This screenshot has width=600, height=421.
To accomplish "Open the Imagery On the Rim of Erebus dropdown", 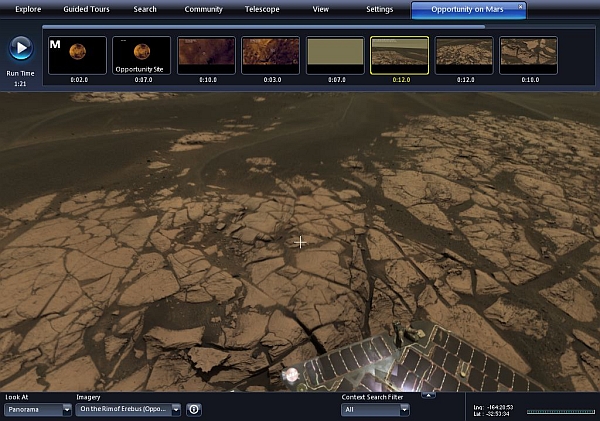I will pyautogui.click(x=128, y=410).
